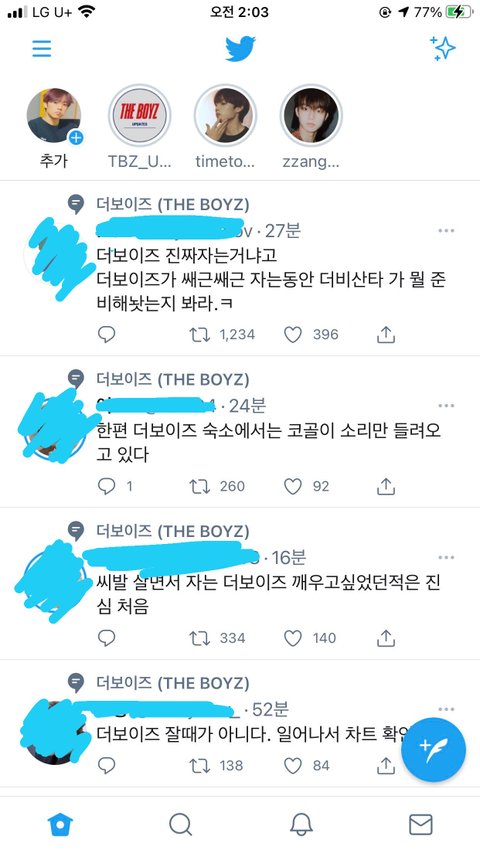Go to Search tab

point(180,825)
